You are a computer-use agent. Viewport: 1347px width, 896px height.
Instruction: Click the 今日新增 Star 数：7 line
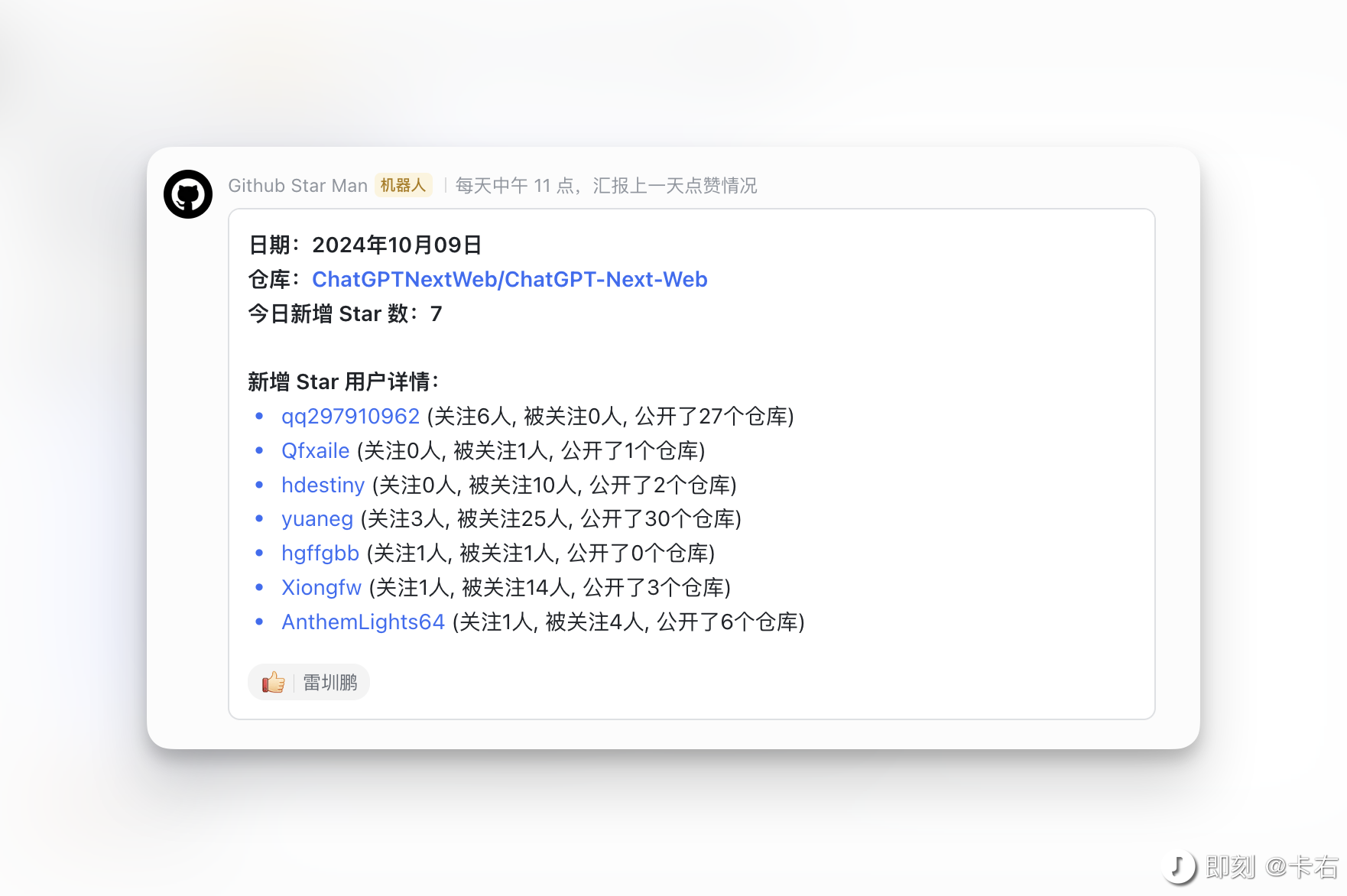click(346, 314)
